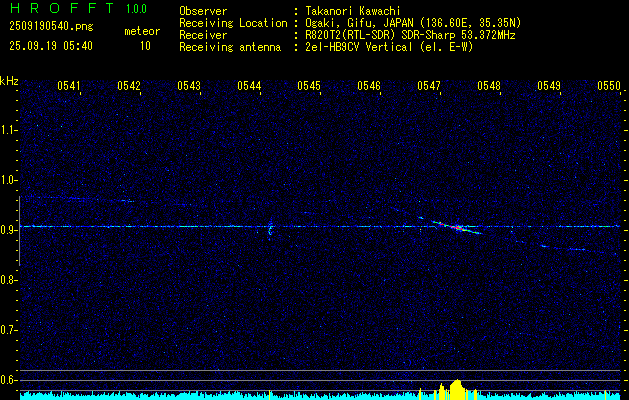Click the timestamp 25.09.19 05:40
This screenshot has width=629, height=400.
(51, 45)
